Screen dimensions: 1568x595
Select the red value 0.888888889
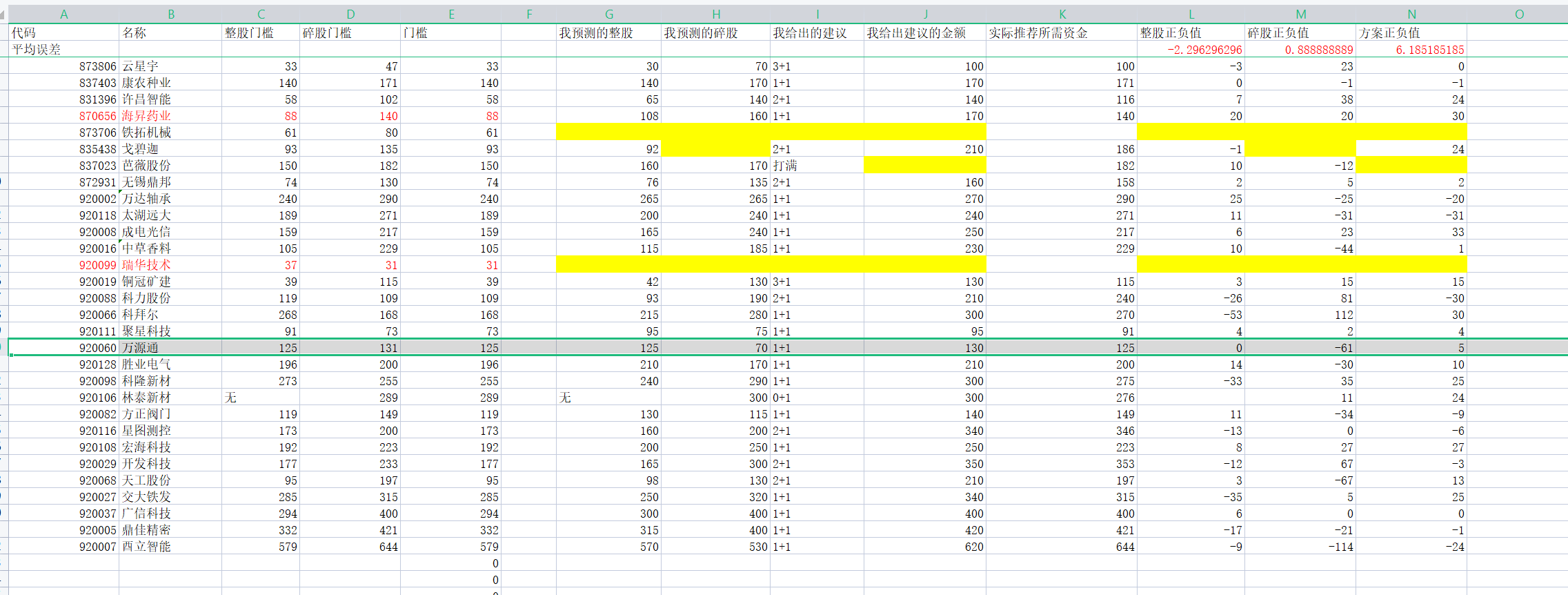(x=1300, y=49)
